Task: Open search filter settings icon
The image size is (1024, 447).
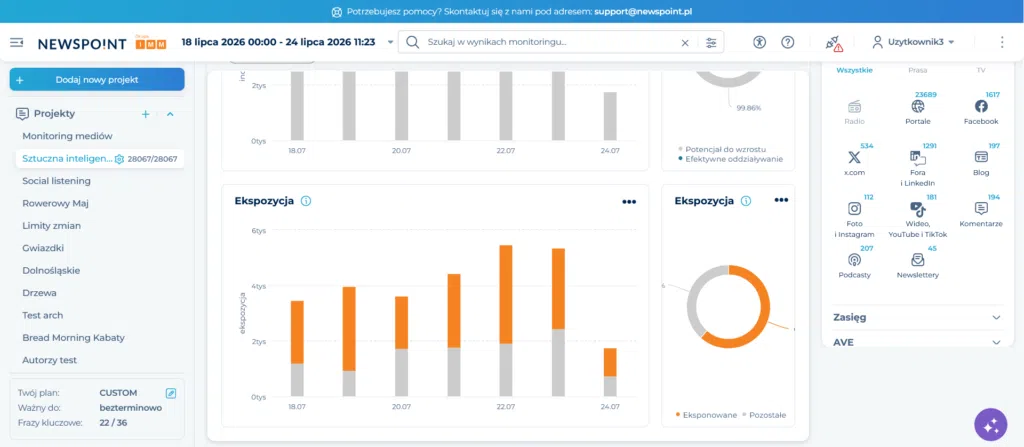Action: click(x=711, y=42)
